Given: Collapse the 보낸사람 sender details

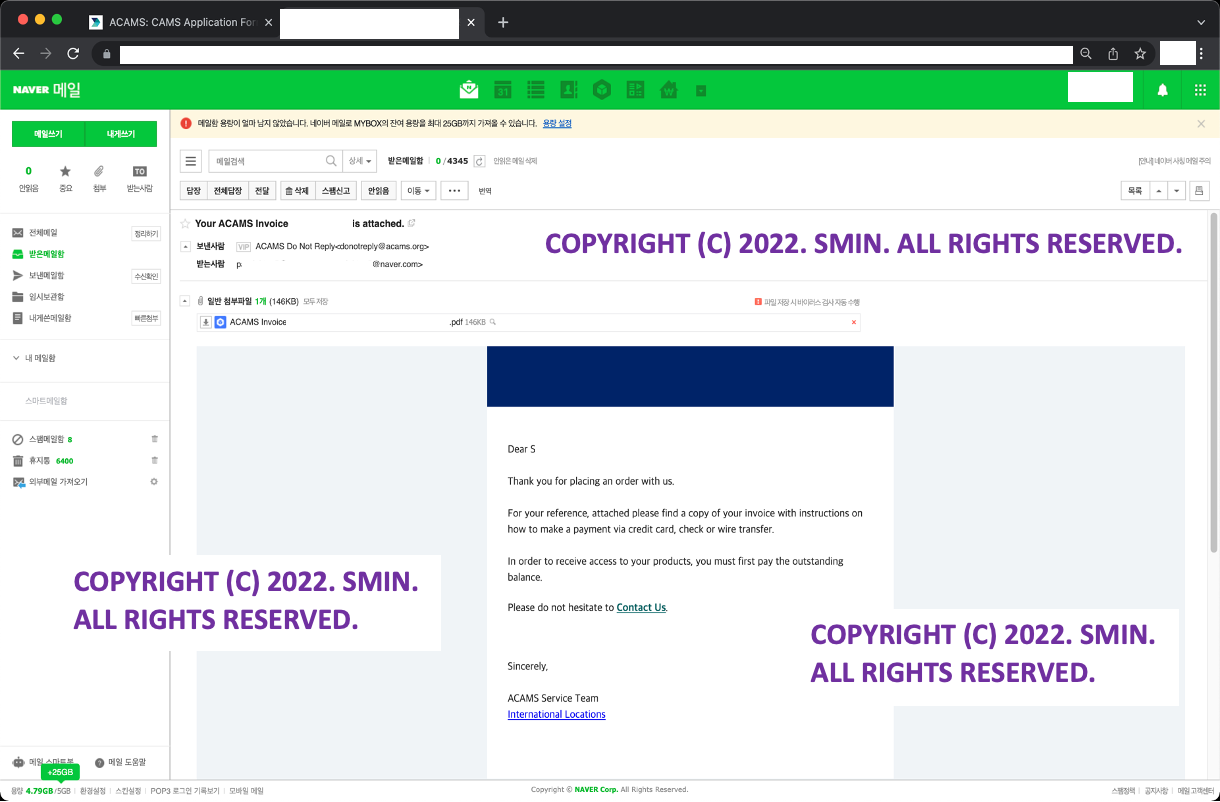Looking at the screenshot, I should [185, 246].
